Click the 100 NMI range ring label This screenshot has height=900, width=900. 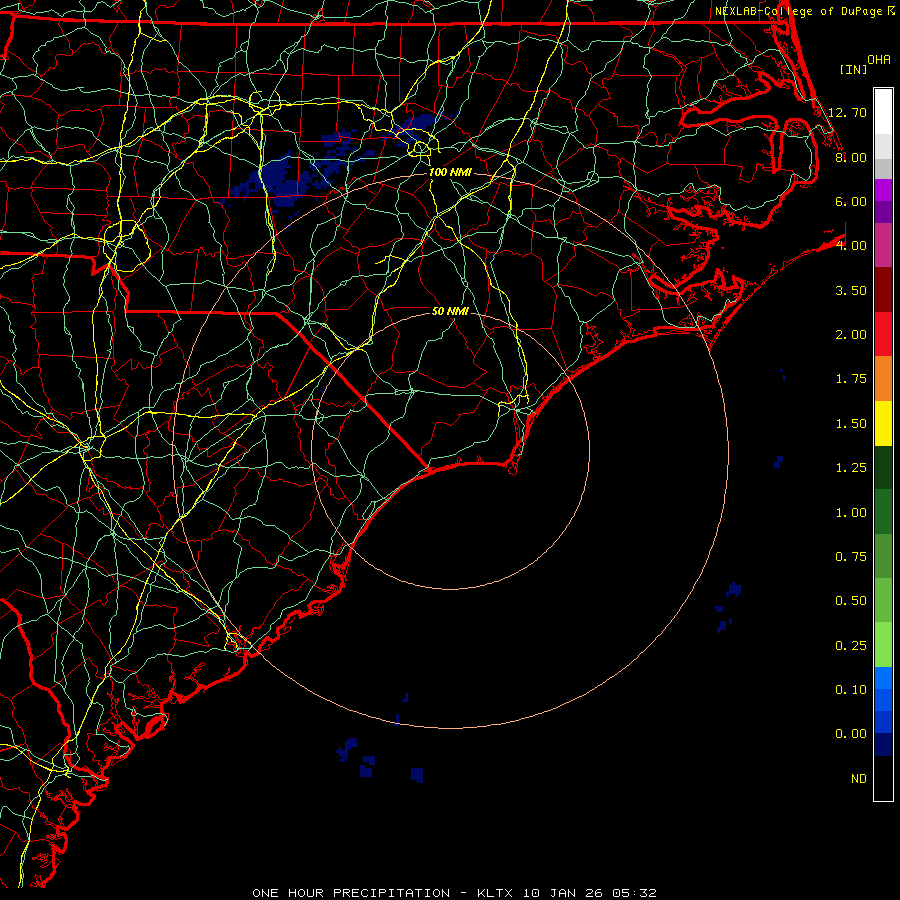(450, 172)
